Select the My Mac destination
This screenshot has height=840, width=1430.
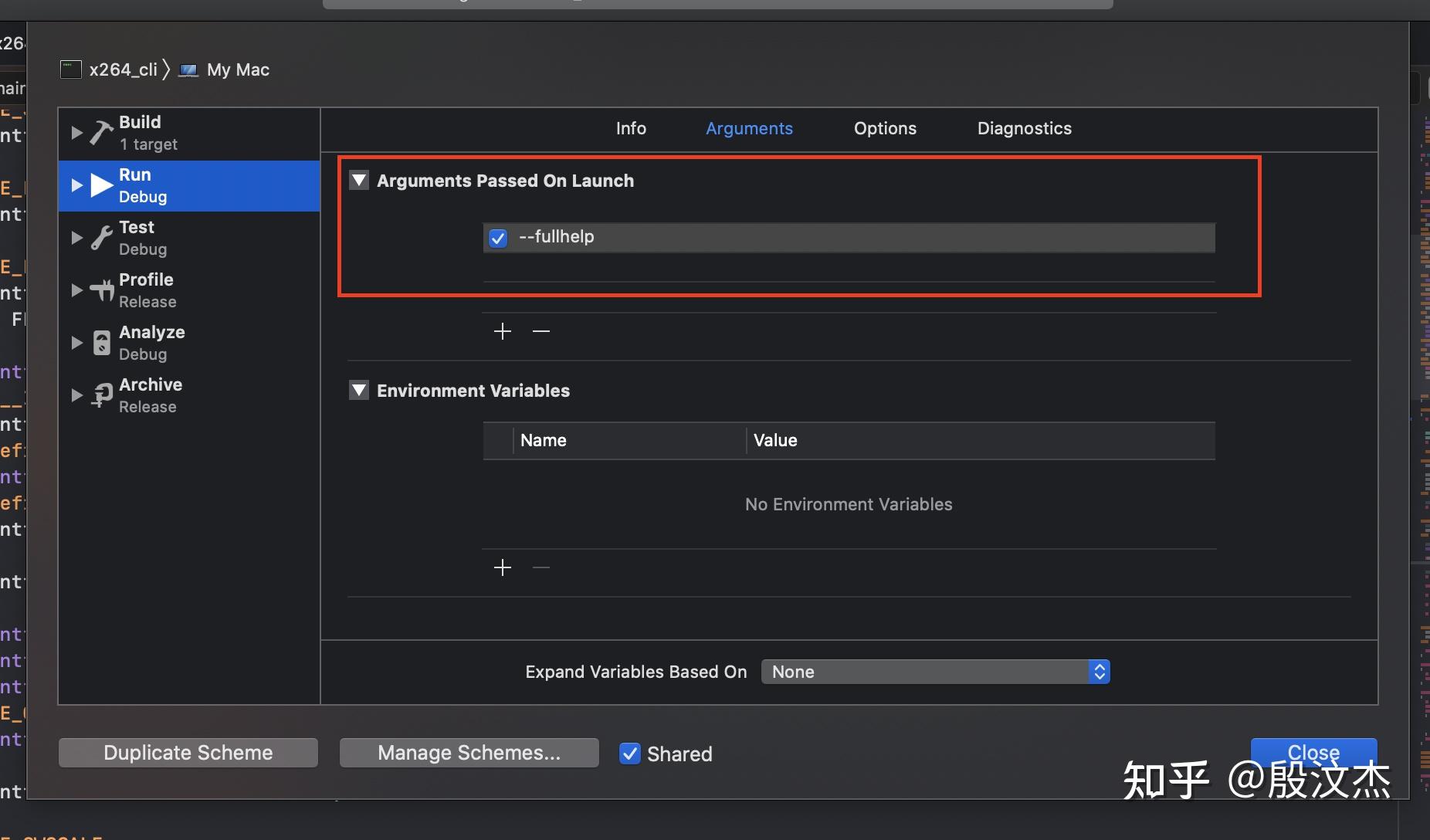pos(237,69)
